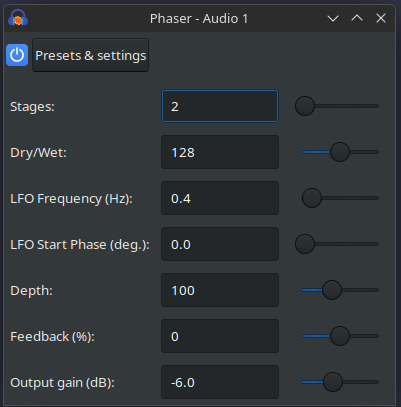
Task: Click the LFO Frequency value field
Action: click(x=220, y=198)
